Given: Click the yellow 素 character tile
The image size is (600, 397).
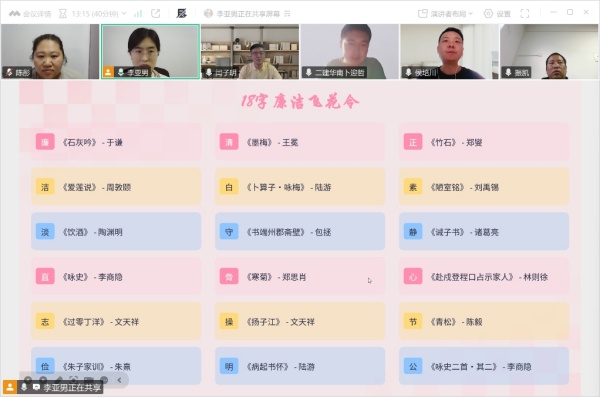Looking at the screenshot, I should pyautogui.click(x=413, y=187).
